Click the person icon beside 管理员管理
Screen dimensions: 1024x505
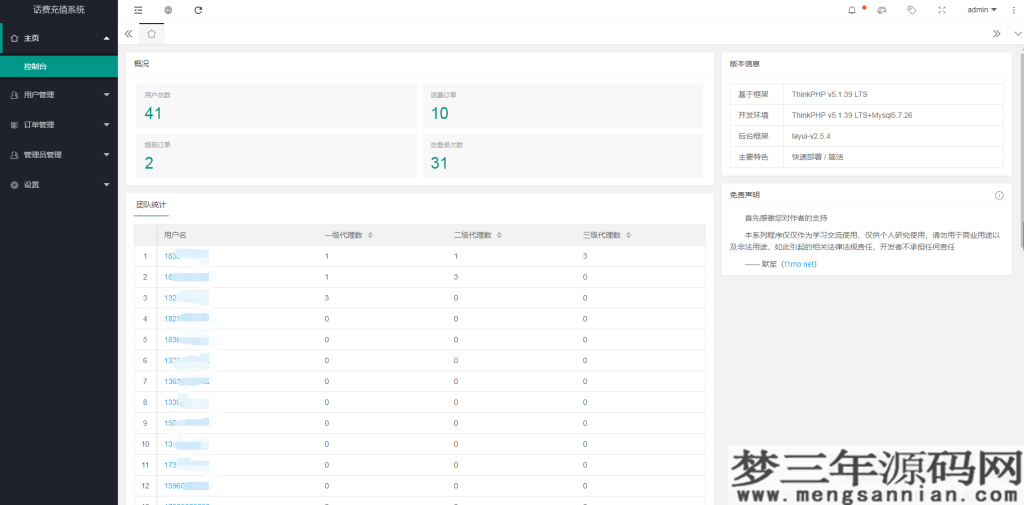[14, 155]
